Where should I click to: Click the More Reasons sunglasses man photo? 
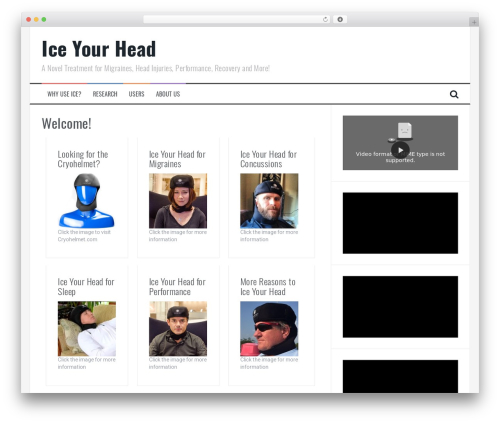[269, 329]
